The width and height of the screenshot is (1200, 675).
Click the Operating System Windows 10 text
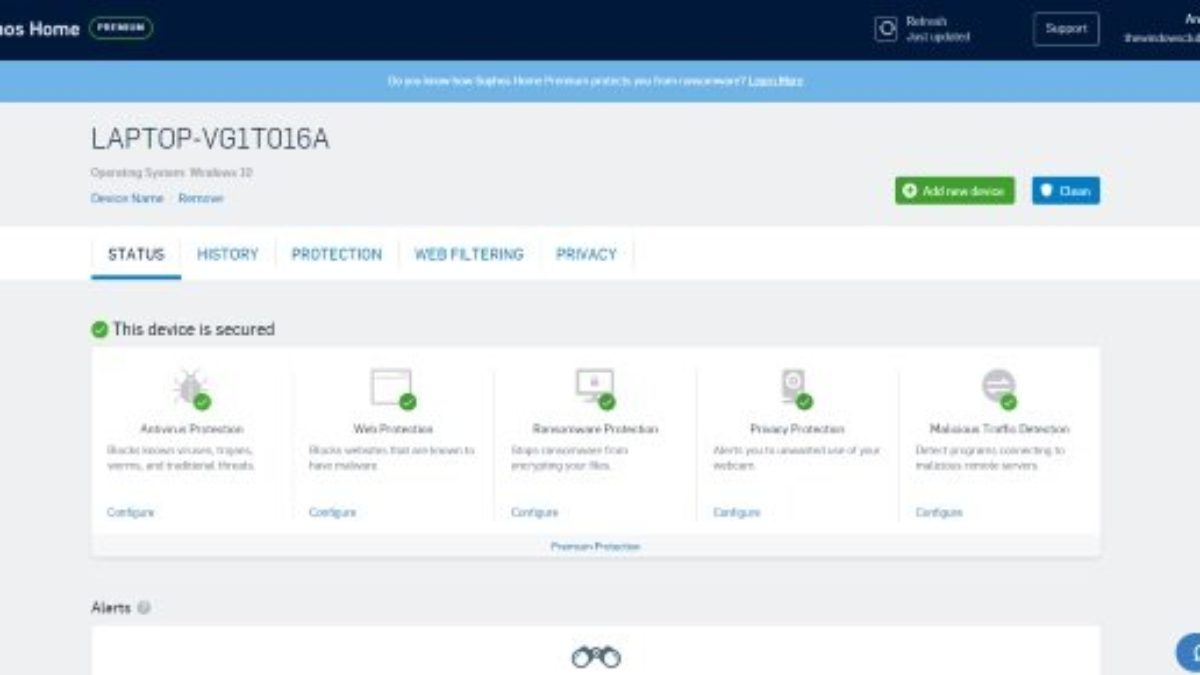(171, 172)
